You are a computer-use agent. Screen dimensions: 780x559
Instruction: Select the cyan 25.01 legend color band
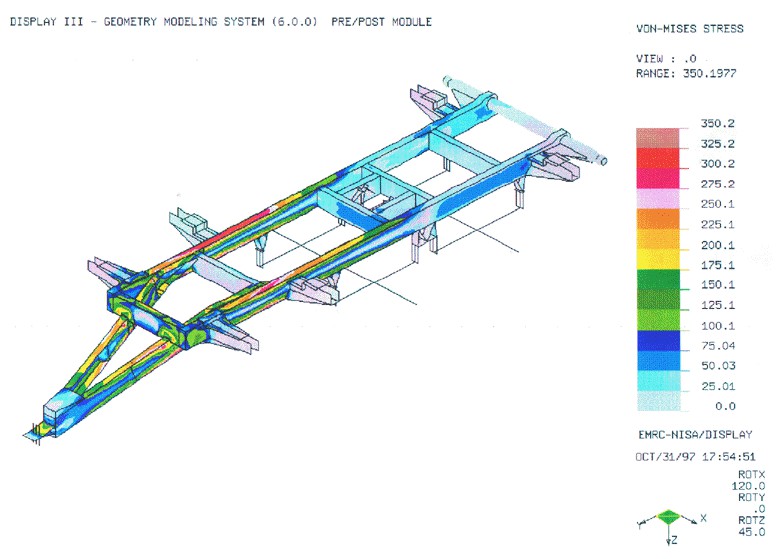click(x=658, y=381)
